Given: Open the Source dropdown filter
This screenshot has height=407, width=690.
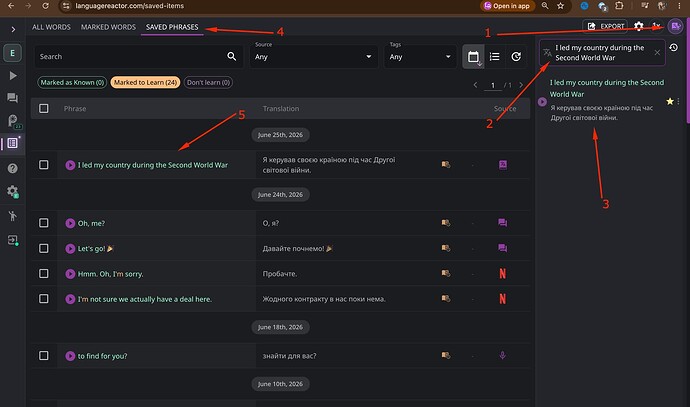Looking at the screenshot, I should 314,56.
